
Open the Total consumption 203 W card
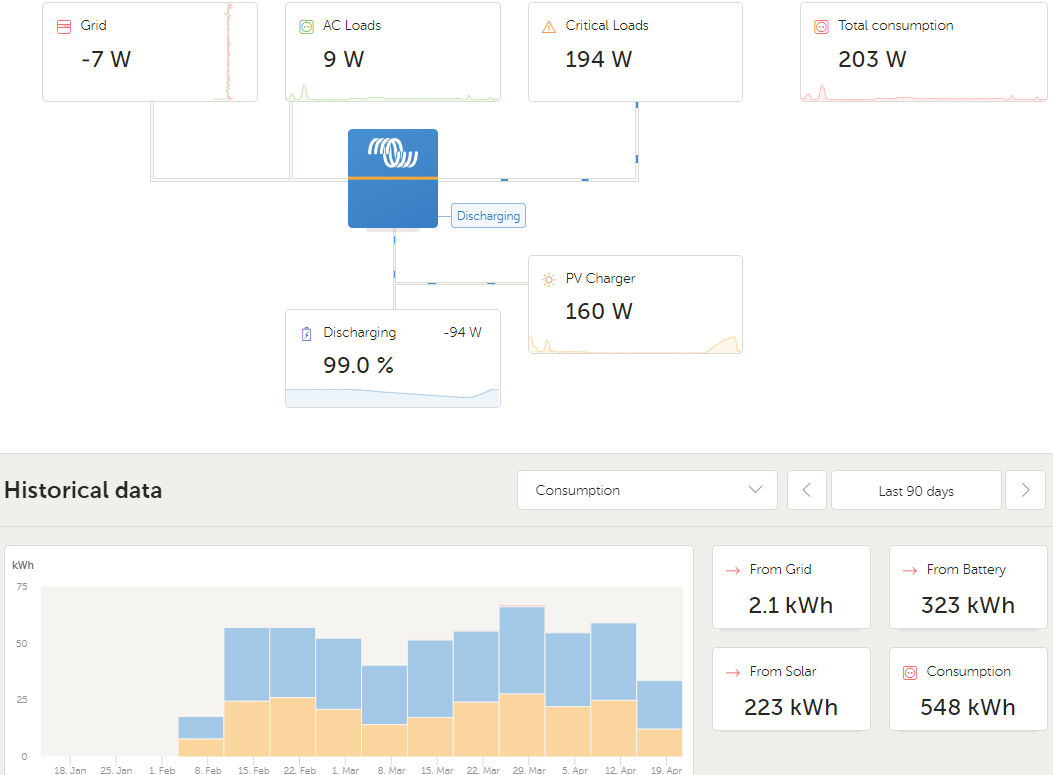[x=923, y=52]
